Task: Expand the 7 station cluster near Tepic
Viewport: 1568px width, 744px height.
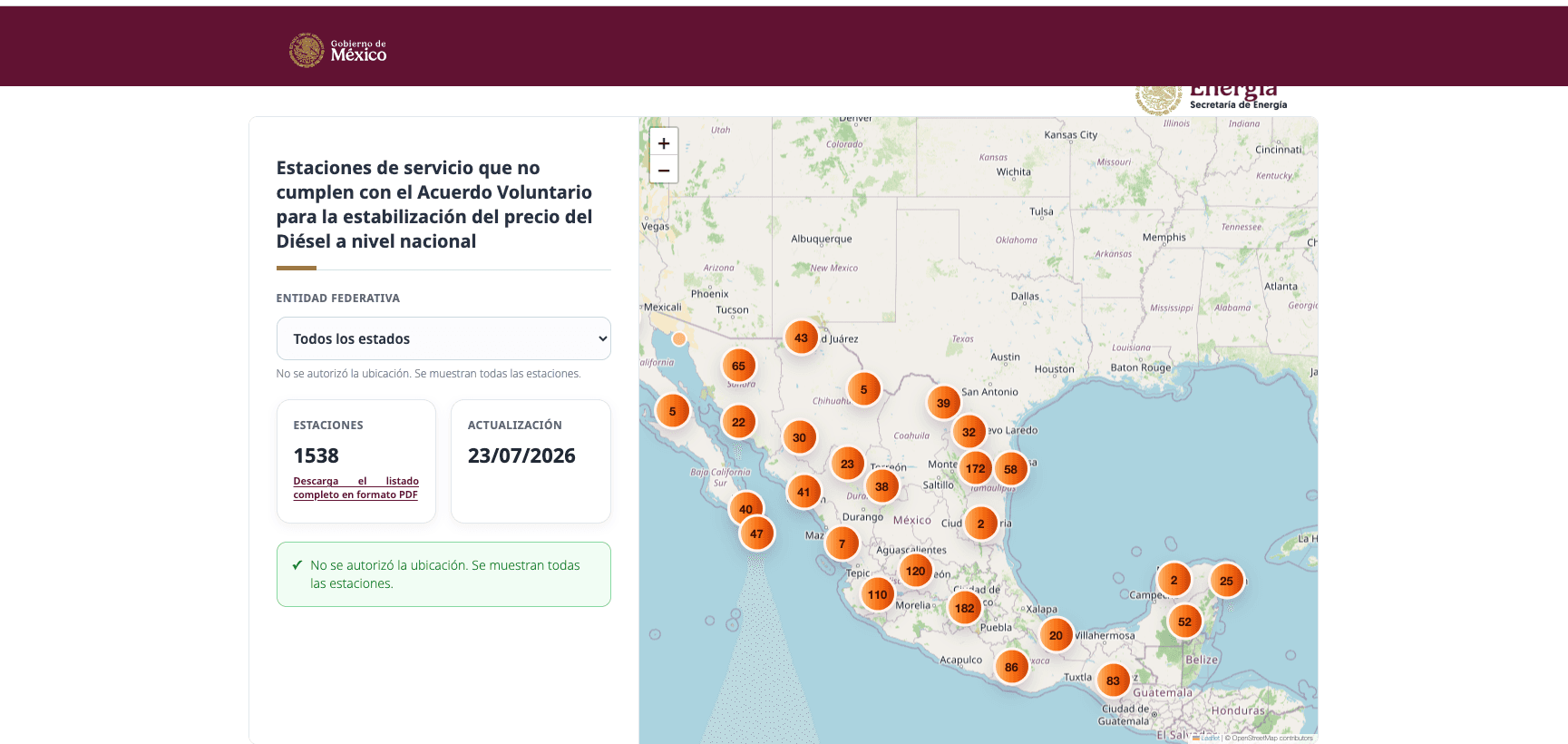Action: (842, 543)
